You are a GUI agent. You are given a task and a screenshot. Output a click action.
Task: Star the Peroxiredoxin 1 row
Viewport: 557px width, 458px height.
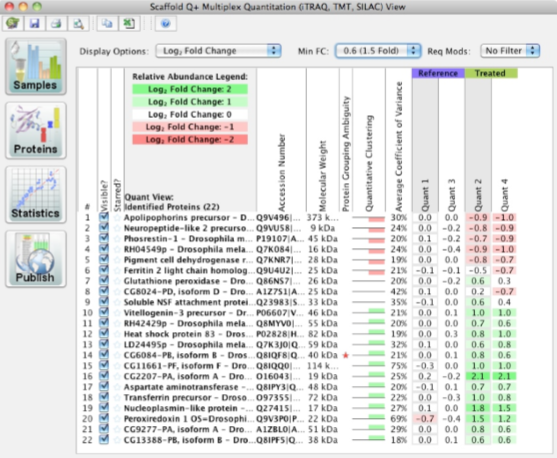click(x=117, y=419)
